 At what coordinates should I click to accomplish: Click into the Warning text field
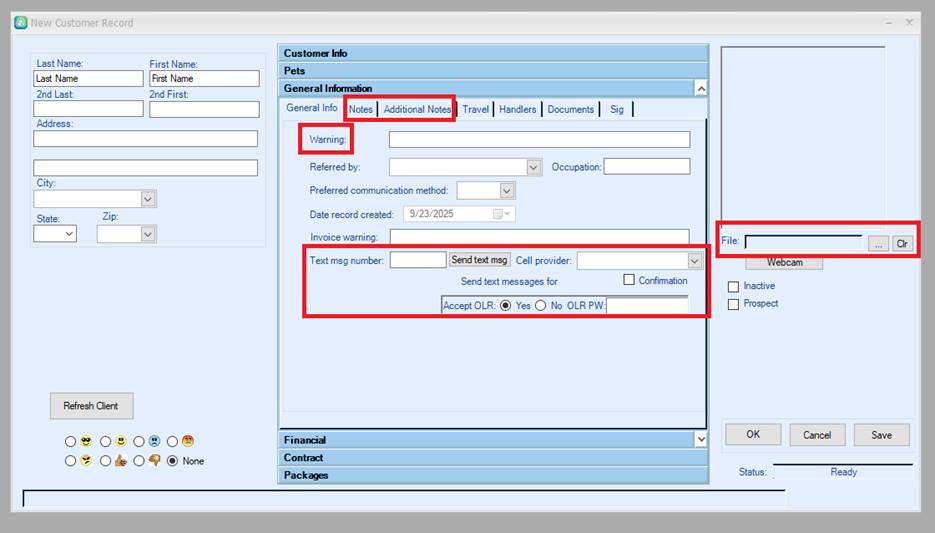click(x=539, y=140)
